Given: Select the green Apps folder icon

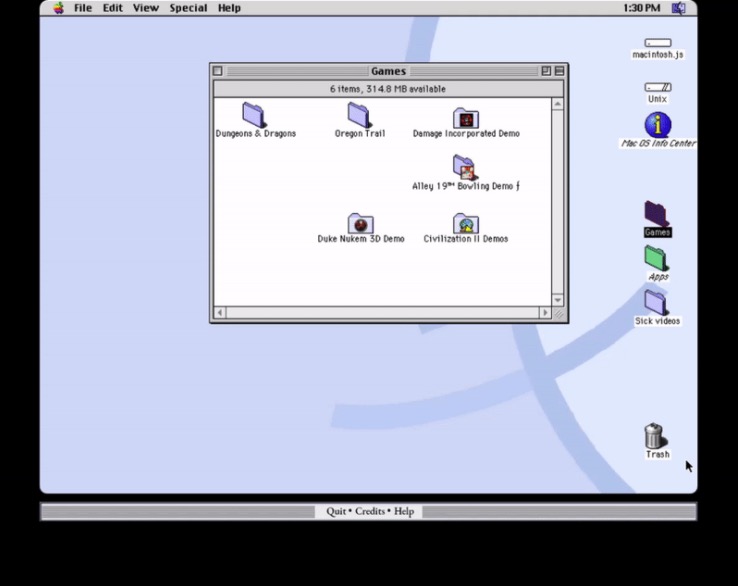Looking at the screenshot, I should pyautogui.click(x=657, y=258).
